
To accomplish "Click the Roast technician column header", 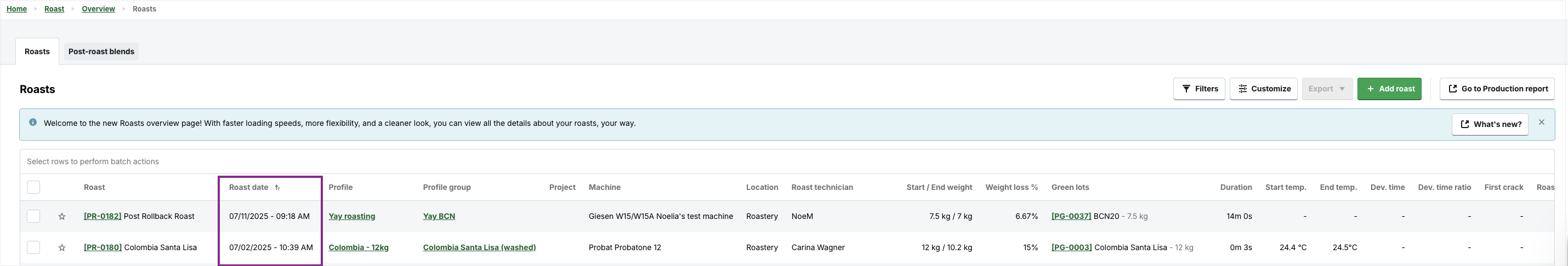I will point(822,188).
